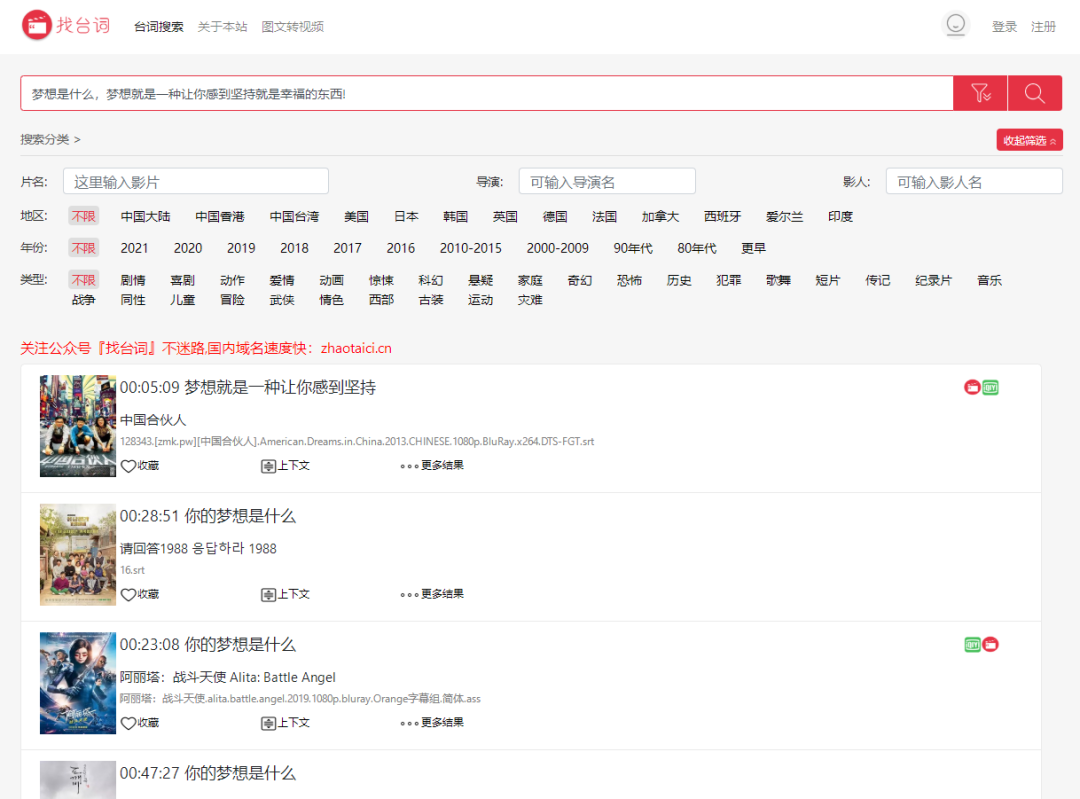Select 悬疑 genre filter
Viewport: 1080px width, 799px height.
[x=480, y=280]
